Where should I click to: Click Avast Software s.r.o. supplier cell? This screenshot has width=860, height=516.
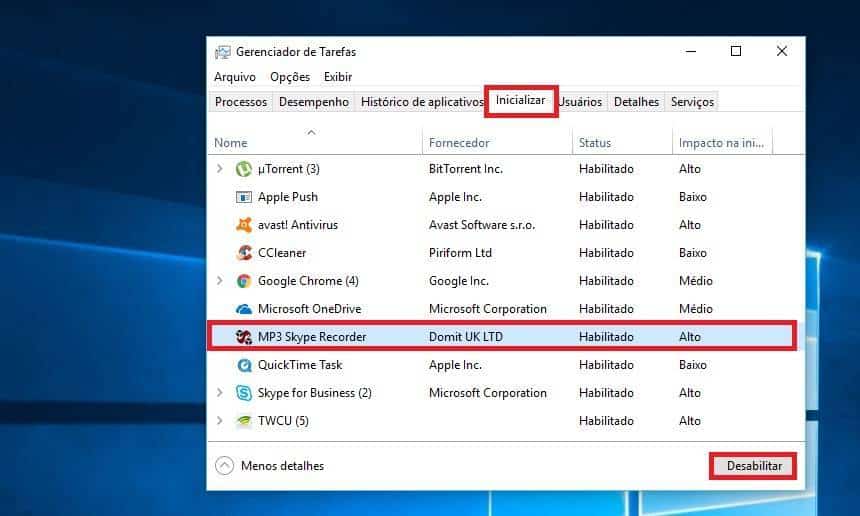tap(482, 225)
